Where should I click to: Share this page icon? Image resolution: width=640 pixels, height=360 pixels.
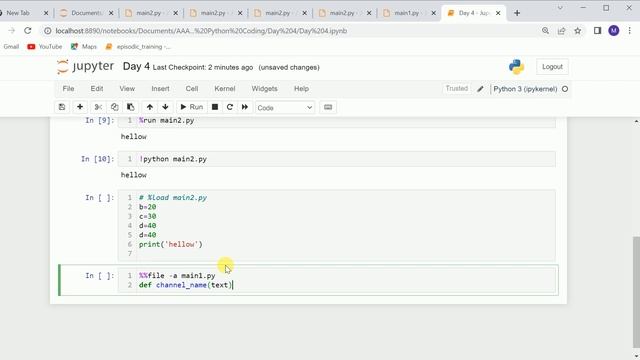(x=562, y=31)
